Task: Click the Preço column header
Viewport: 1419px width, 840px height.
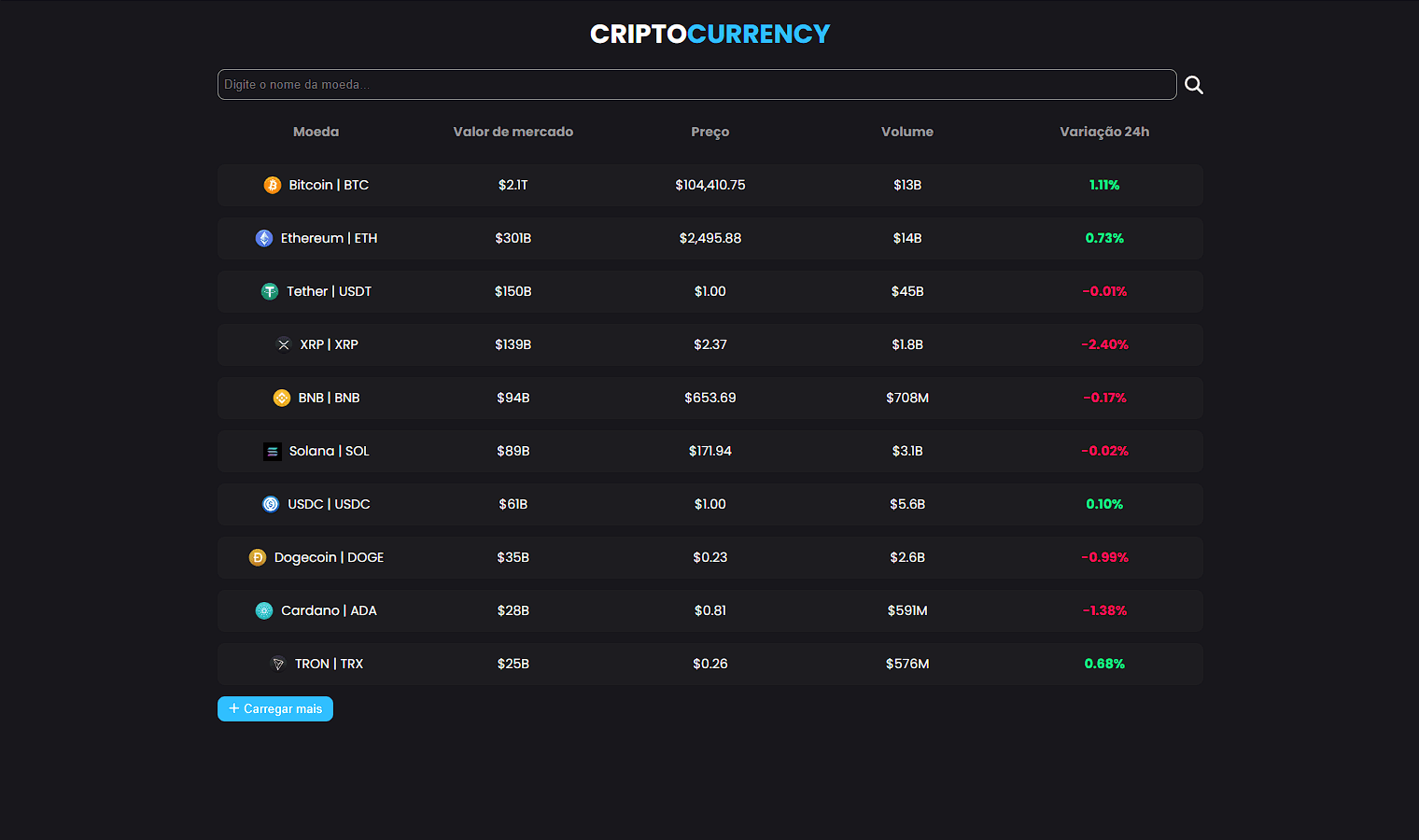Action: click(710, 132)
